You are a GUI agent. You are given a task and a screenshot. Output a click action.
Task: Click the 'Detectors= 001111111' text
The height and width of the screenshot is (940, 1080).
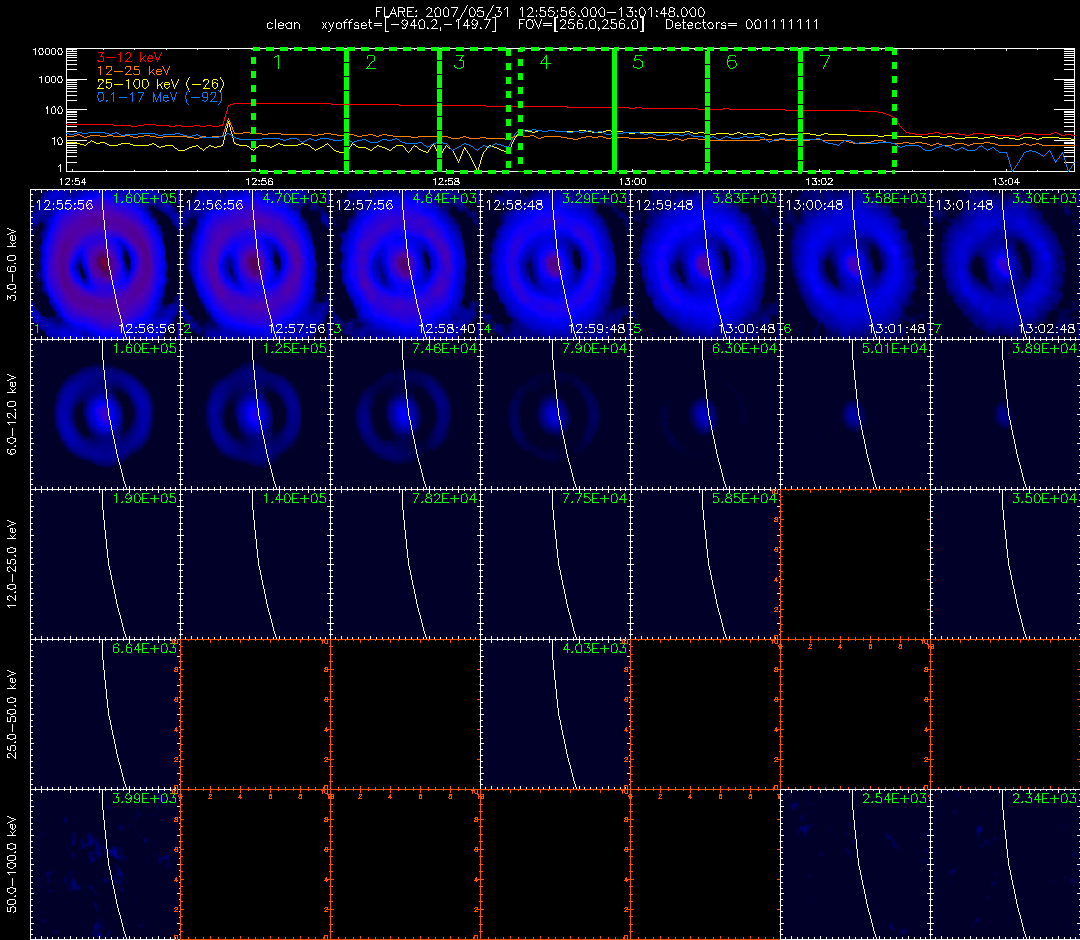742,25
